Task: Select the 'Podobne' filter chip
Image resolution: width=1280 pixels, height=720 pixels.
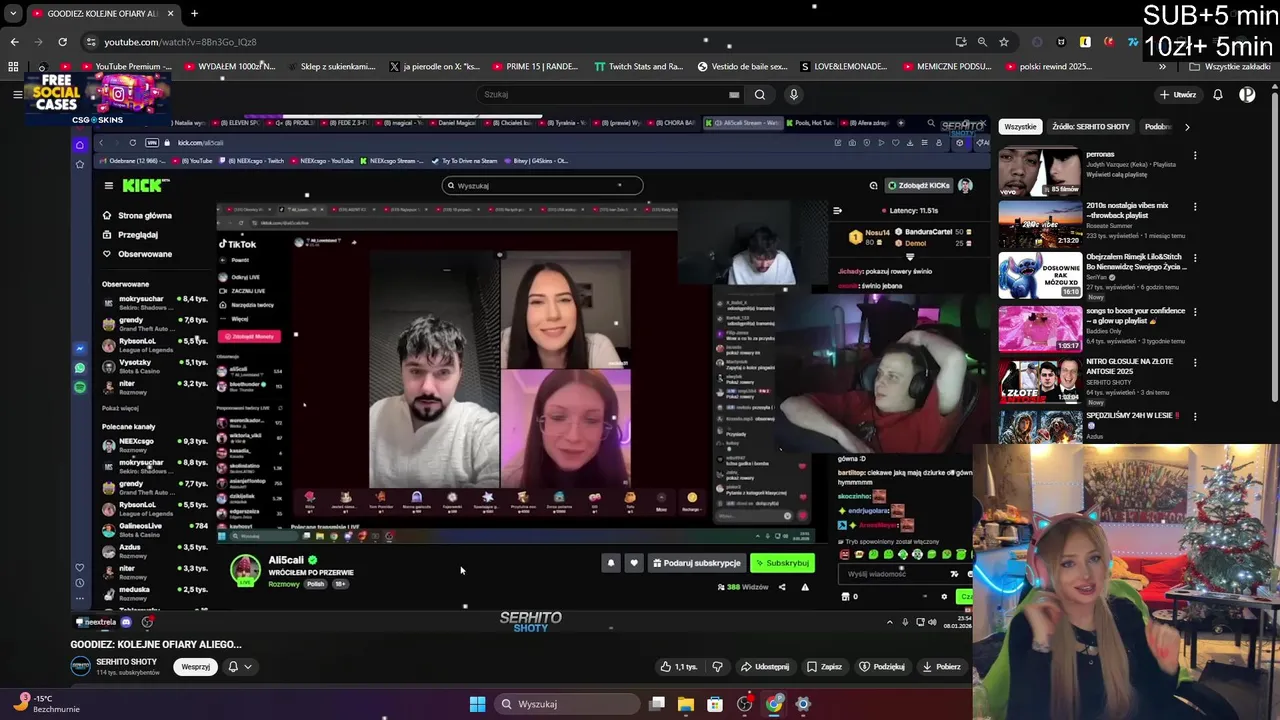Action: point(1158,127)
